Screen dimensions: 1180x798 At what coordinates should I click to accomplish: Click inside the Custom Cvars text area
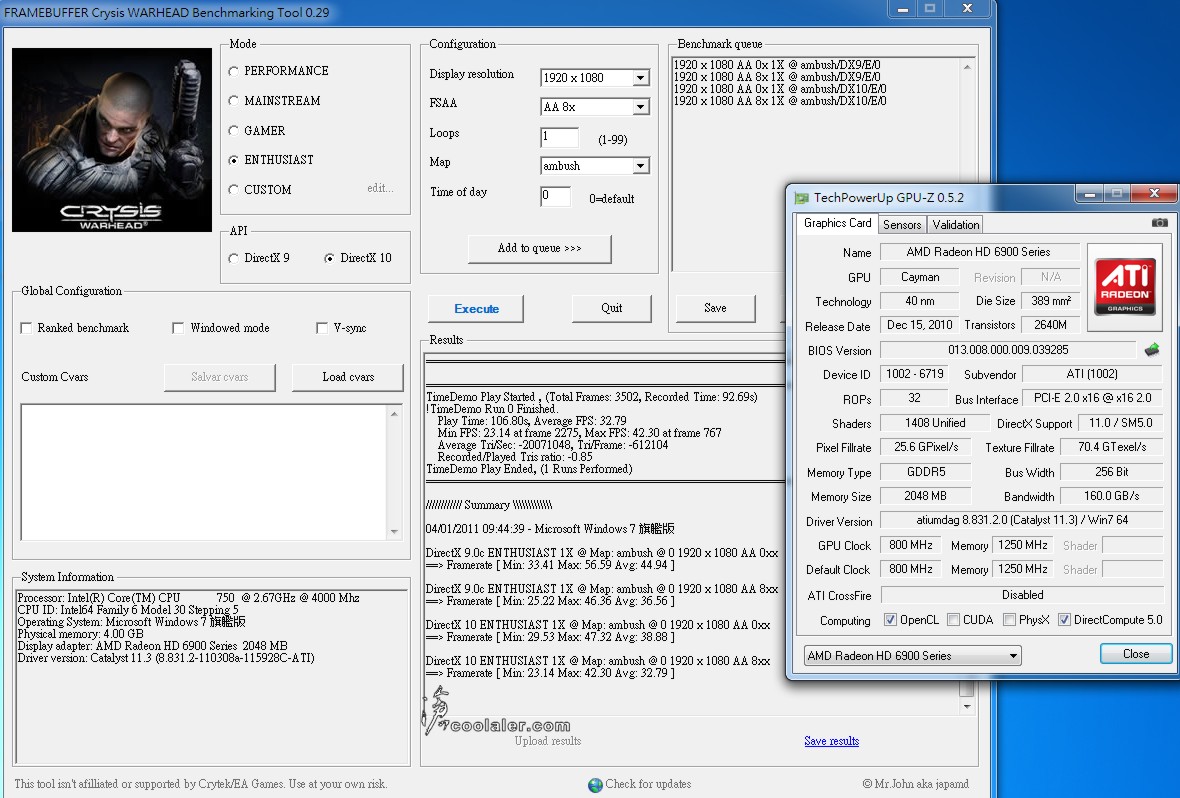204,472
